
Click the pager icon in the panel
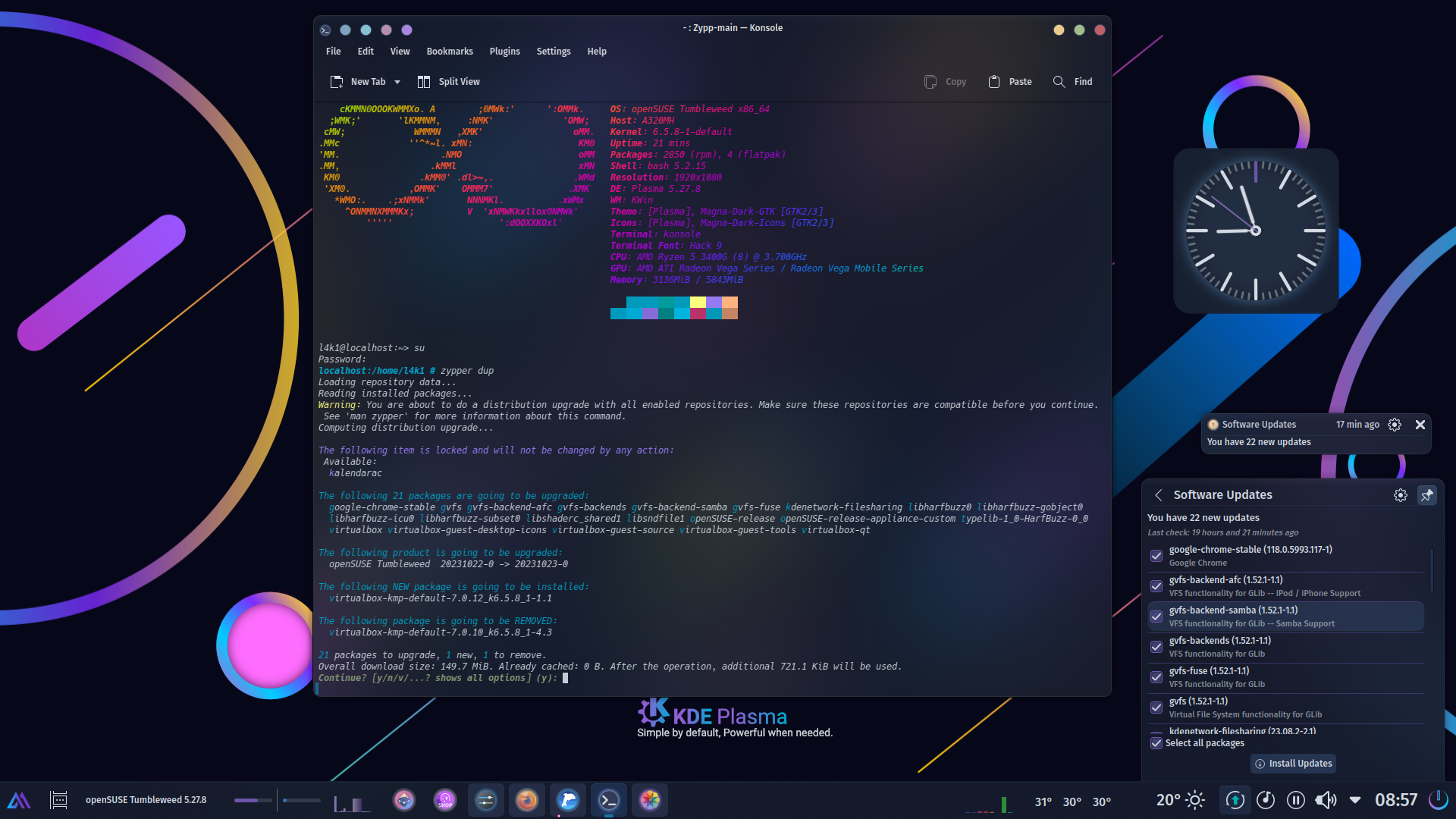point(59,800)
